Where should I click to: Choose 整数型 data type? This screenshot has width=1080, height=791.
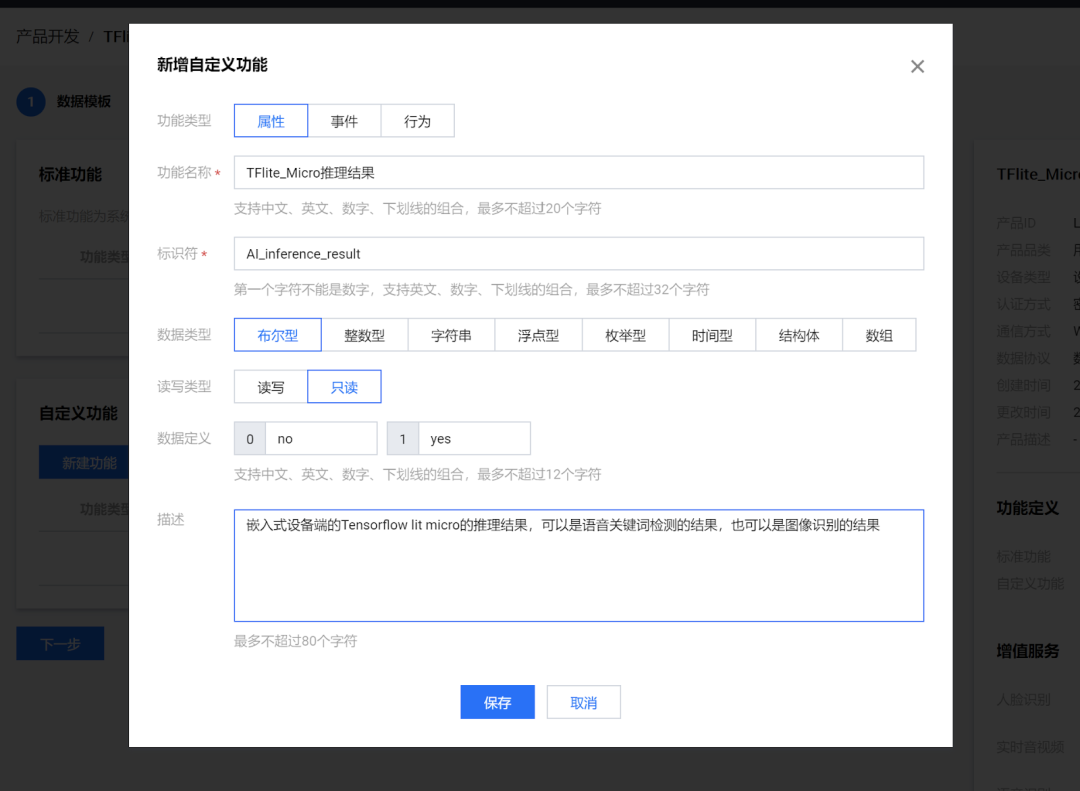364,335
